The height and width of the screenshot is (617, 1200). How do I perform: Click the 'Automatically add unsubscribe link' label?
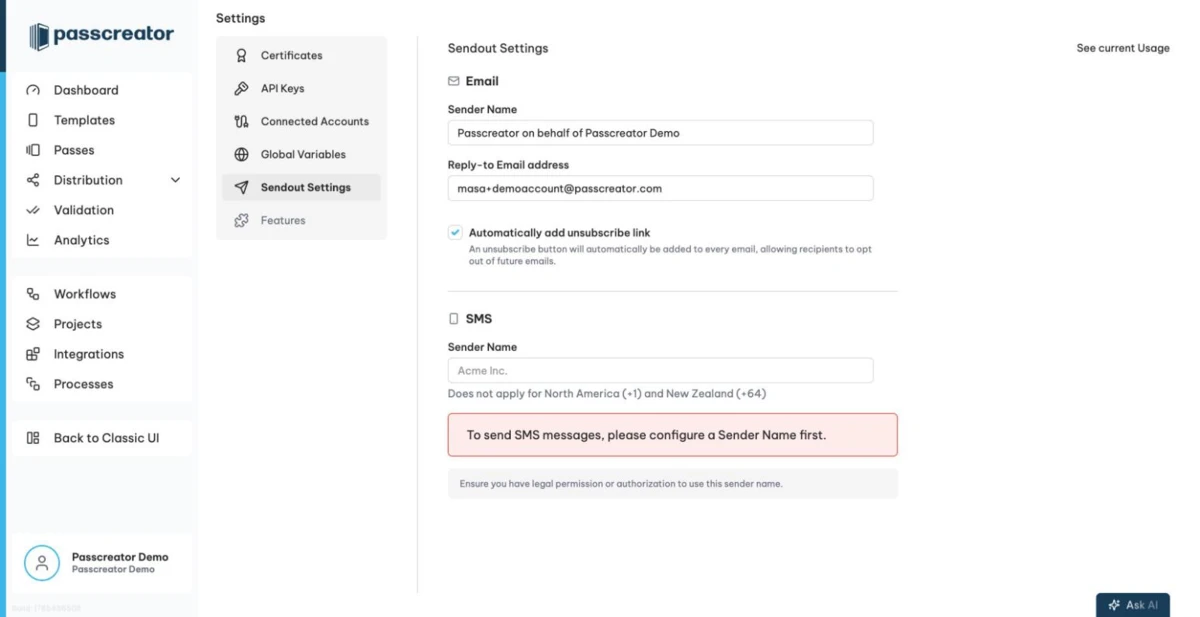coord(559,233)
